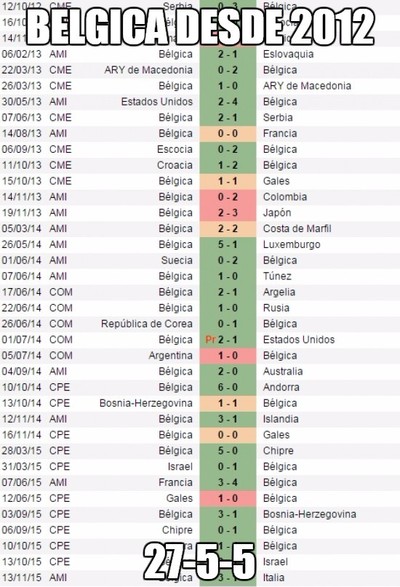Screen dimensions: 400x587
Task: Click Escocia team name on 06/09/13
Action: (175, 149)
